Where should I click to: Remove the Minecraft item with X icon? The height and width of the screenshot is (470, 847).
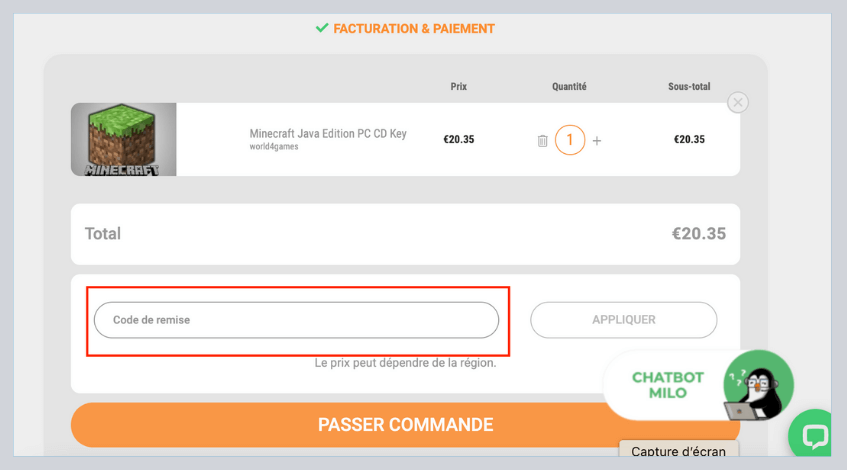click(x=737, y=102)
